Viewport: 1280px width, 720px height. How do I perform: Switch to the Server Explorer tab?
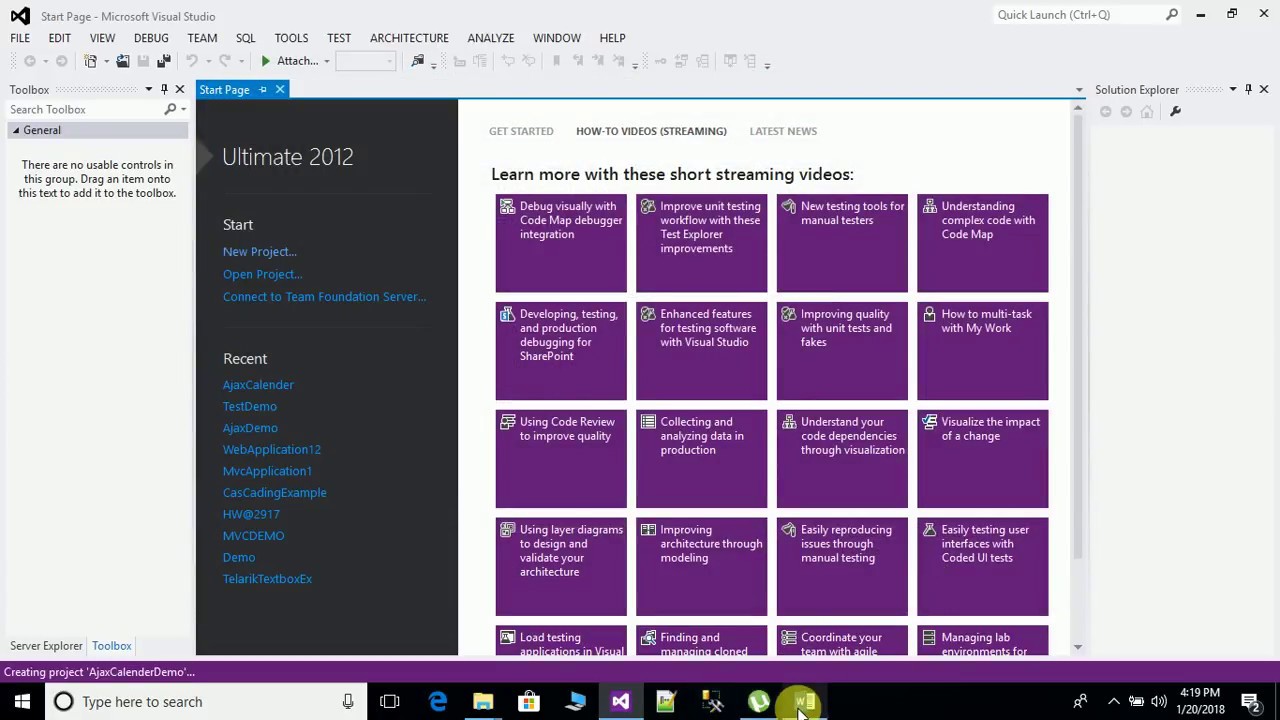46,646
